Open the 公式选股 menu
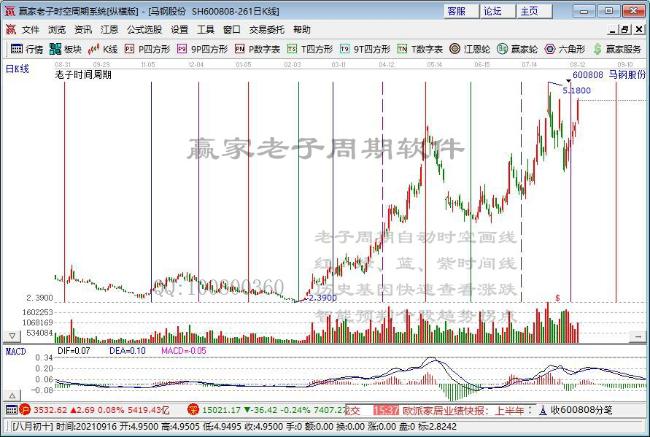The height and width of the screenshot is (437, 650). pyautogui.click(x=144, y=29)
